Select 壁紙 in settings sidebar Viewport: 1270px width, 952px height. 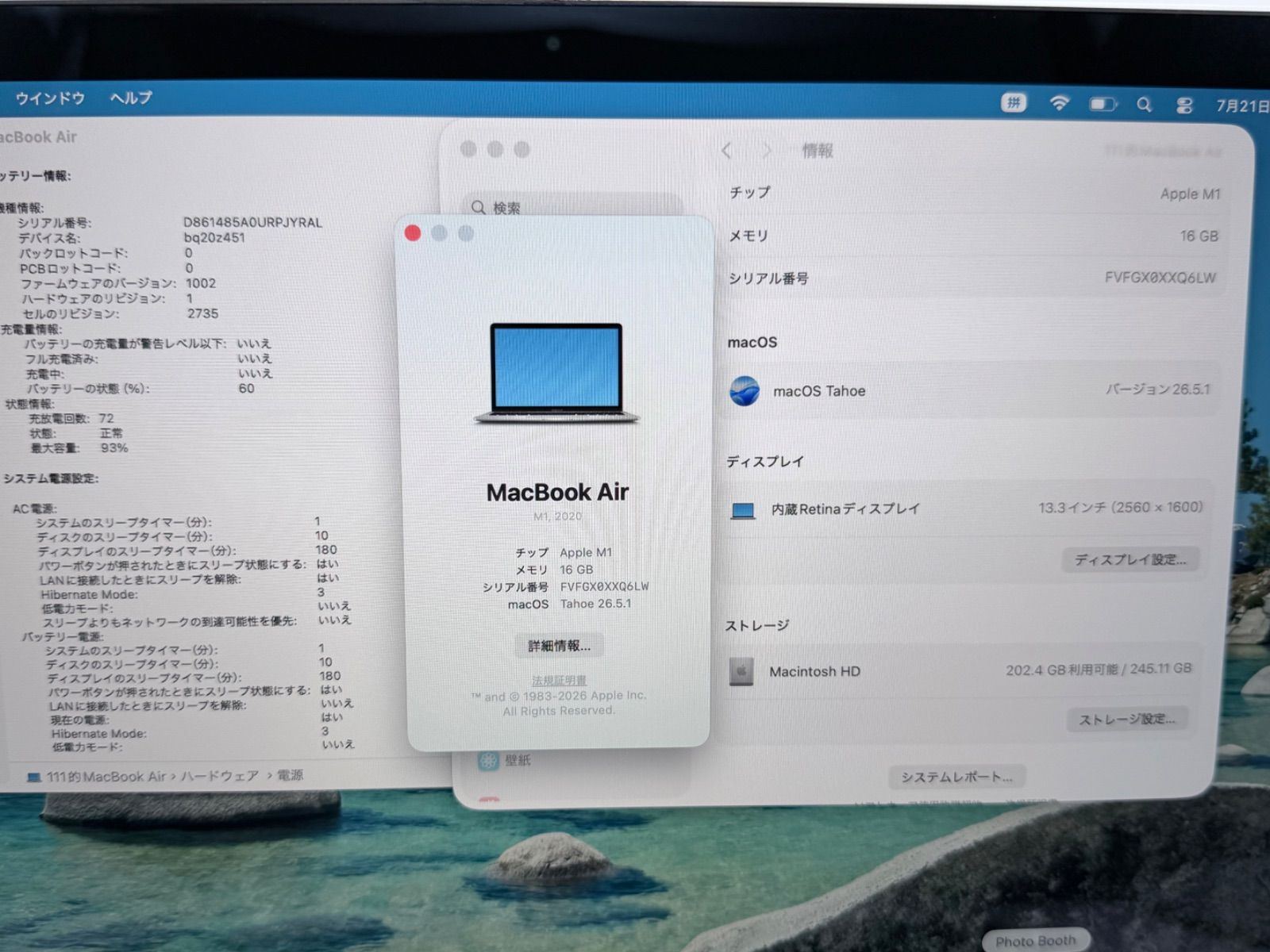click(518, 760)
